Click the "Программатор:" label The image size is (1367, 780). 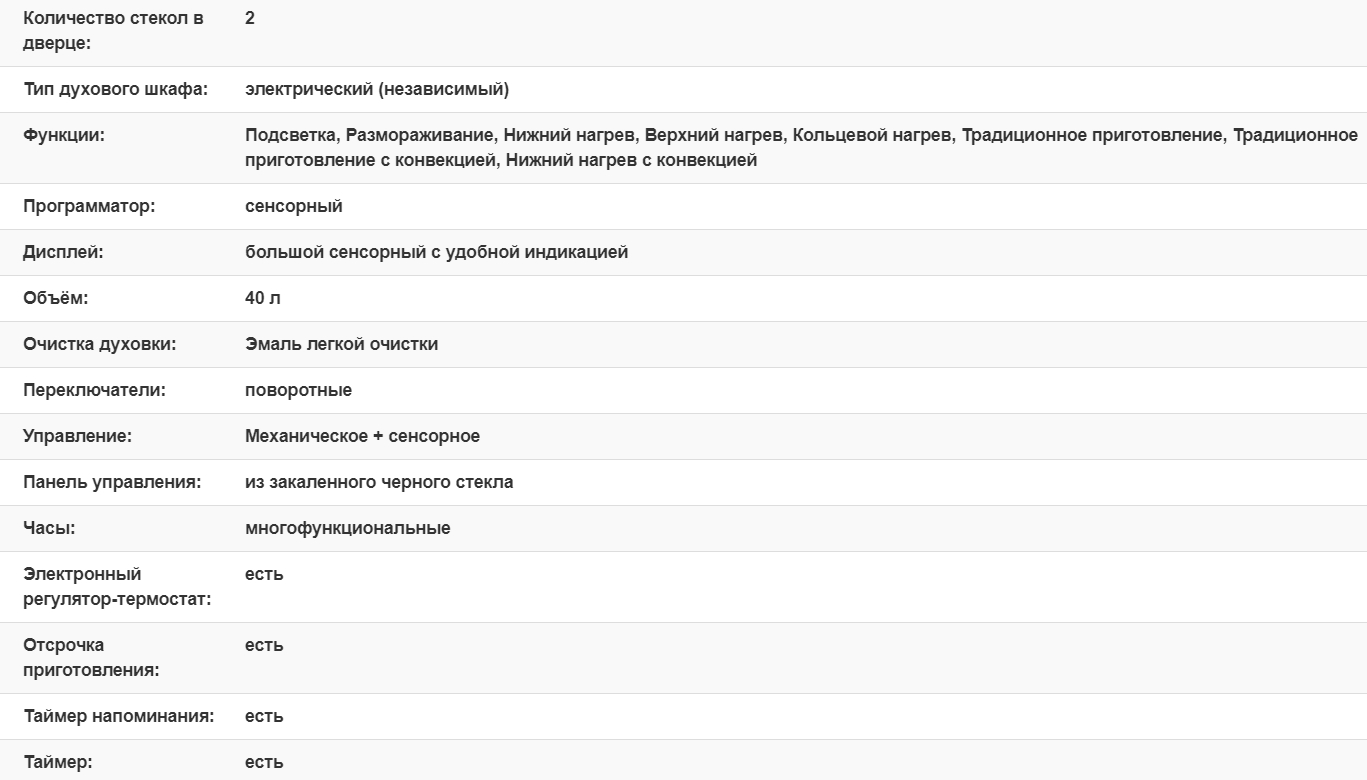(89, 206)
